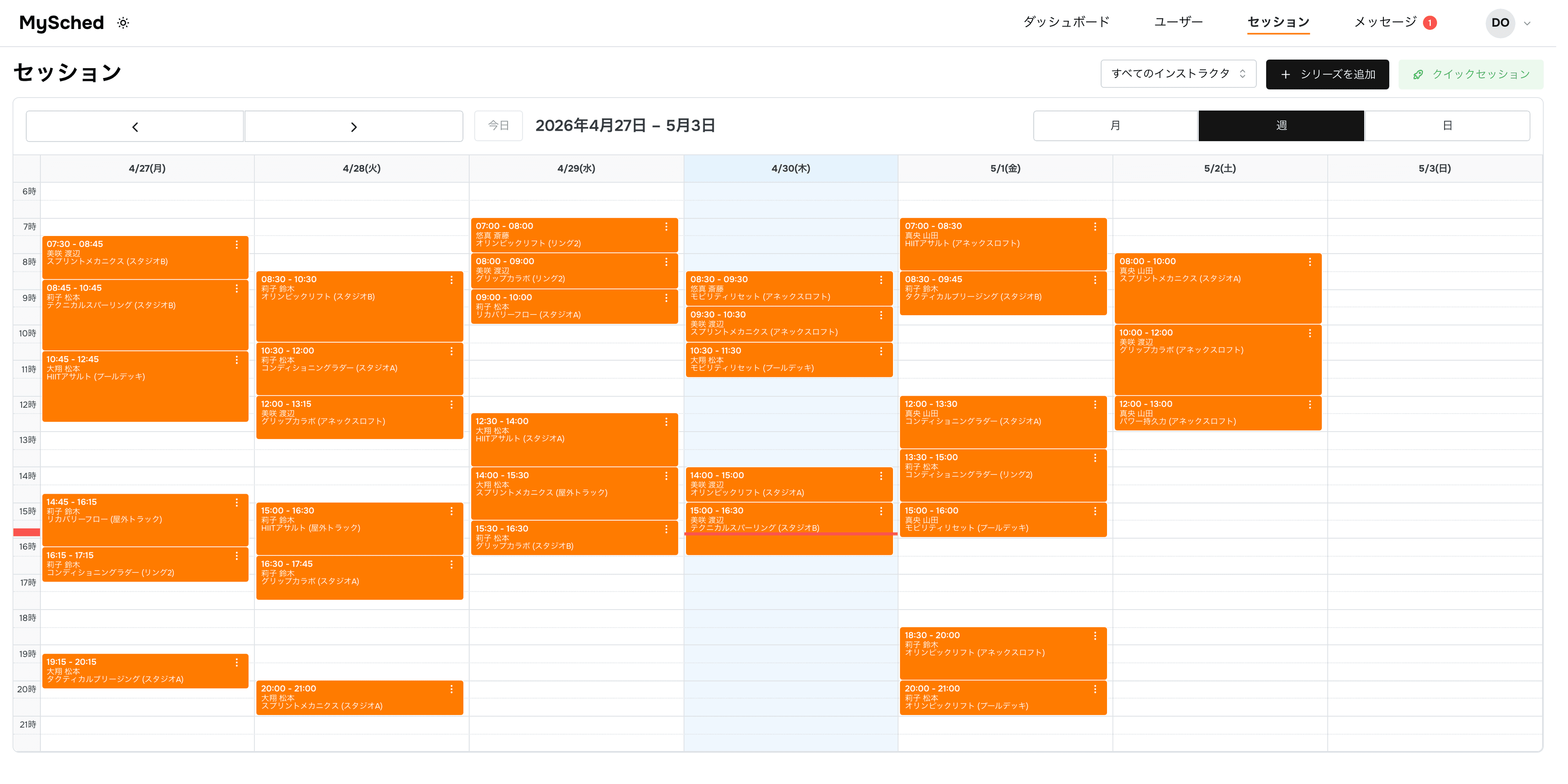This screenshot has height=784, width=1568.
Task: Open menu for 15:30 グリップカラボ (スタジオB)
Action: click(x=666, y=530)
